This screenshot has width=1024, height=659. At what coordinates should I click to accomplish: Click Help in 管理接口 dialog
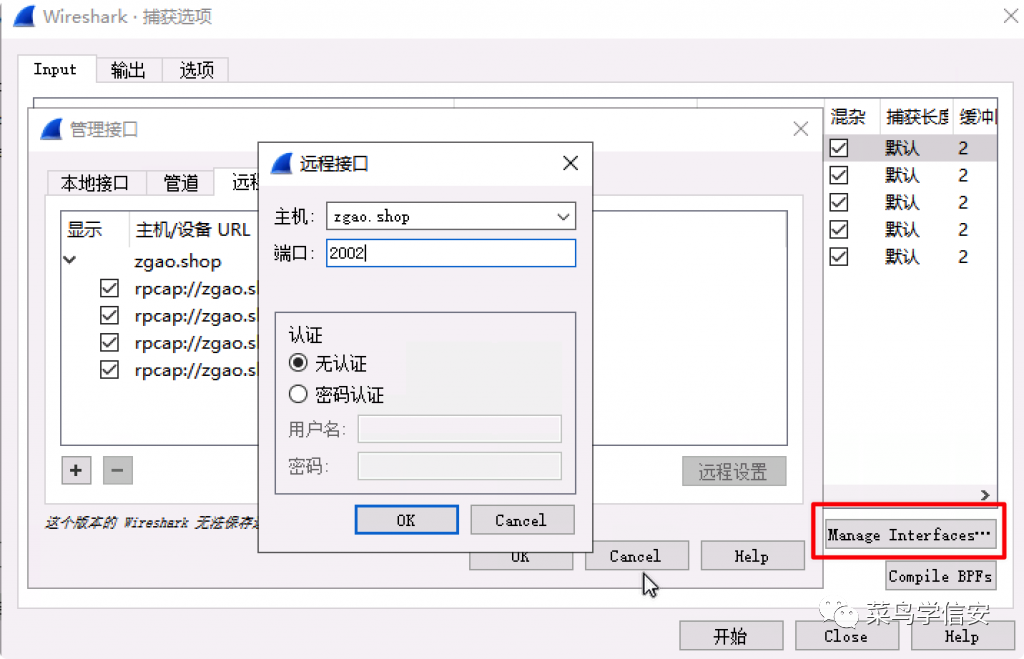(752, 556)
